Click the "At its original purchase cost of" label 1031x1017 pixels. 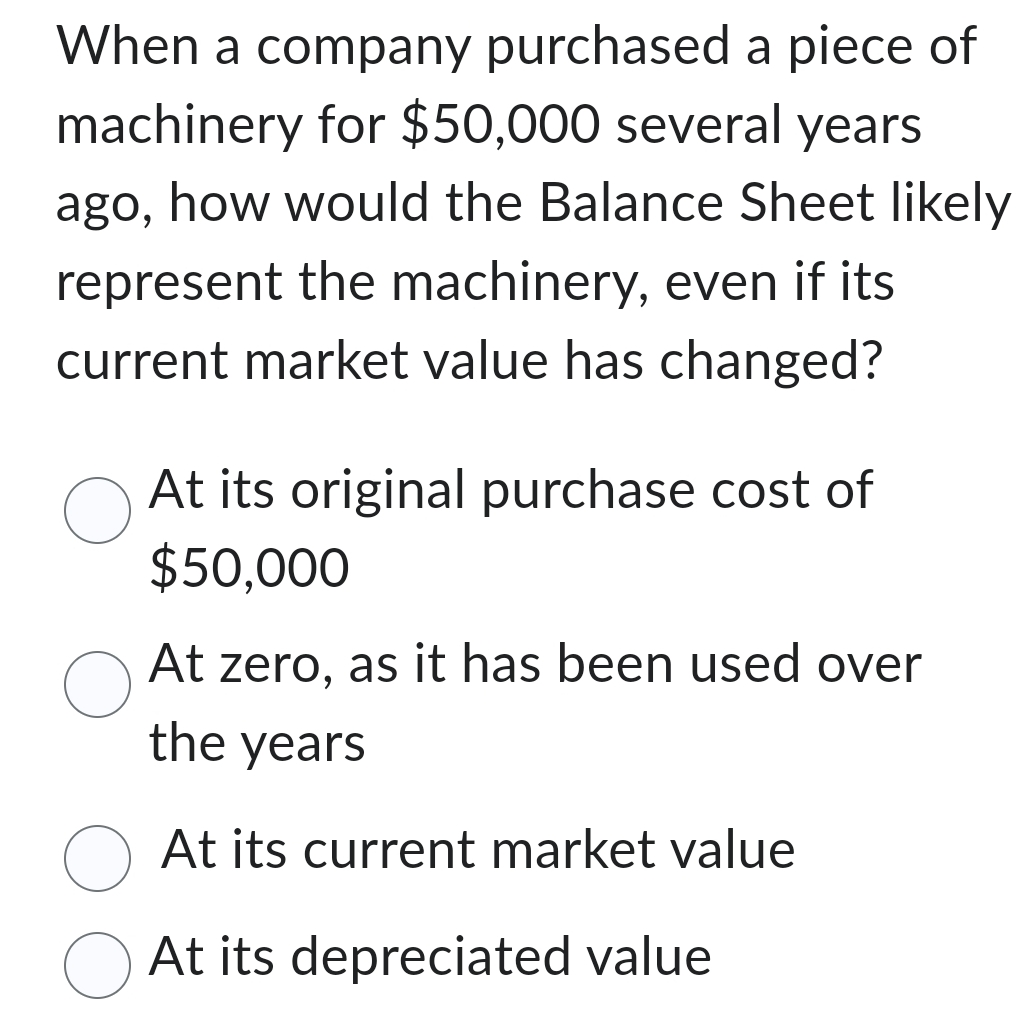[511, 492]
